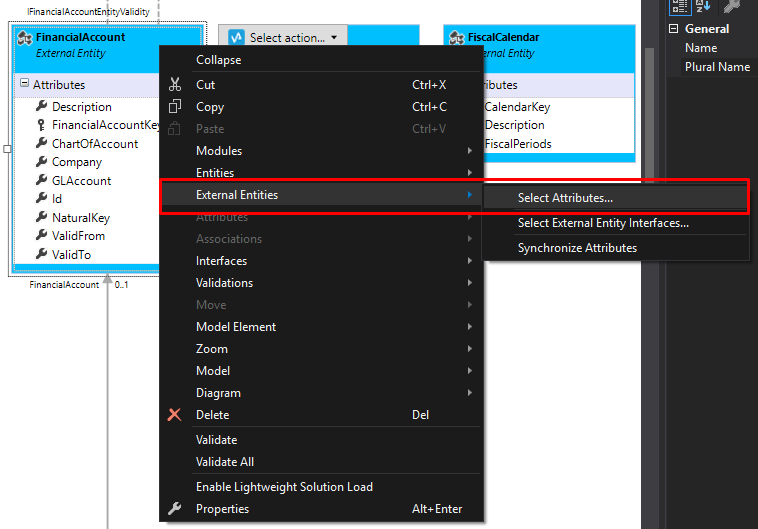Screen dimensions: 758x529
Task: Select the FiscalPeriods attribute of FiscalCalendar
Action: pyautogui.click(x=518, y=144)
